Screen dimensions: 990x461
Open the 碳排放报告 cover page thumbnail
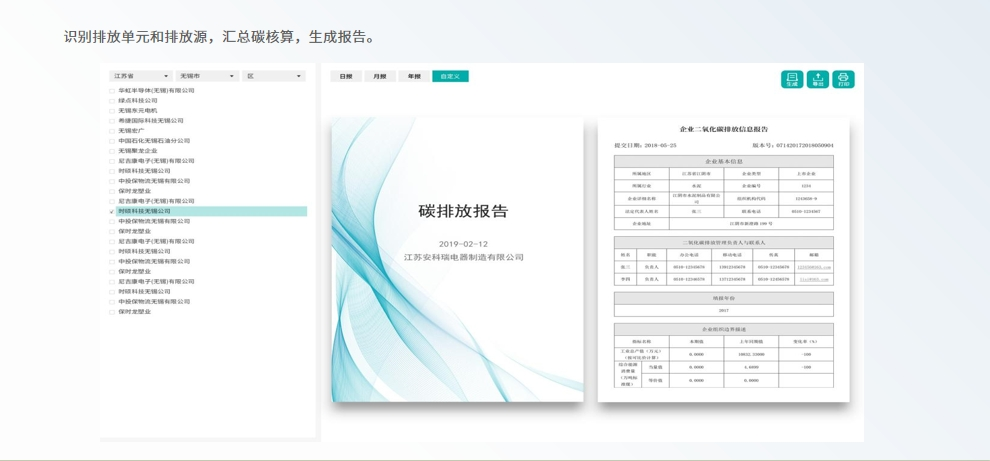(x=457, y=260)
